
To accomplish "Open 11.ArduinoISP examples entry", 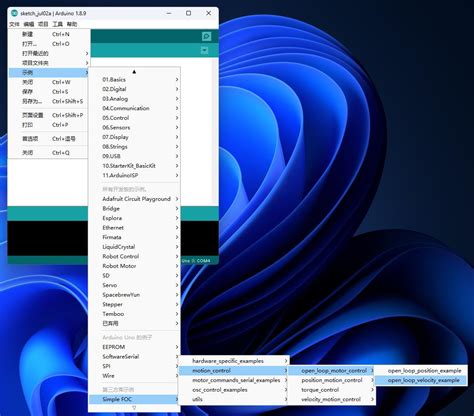I will pos(134,175).
